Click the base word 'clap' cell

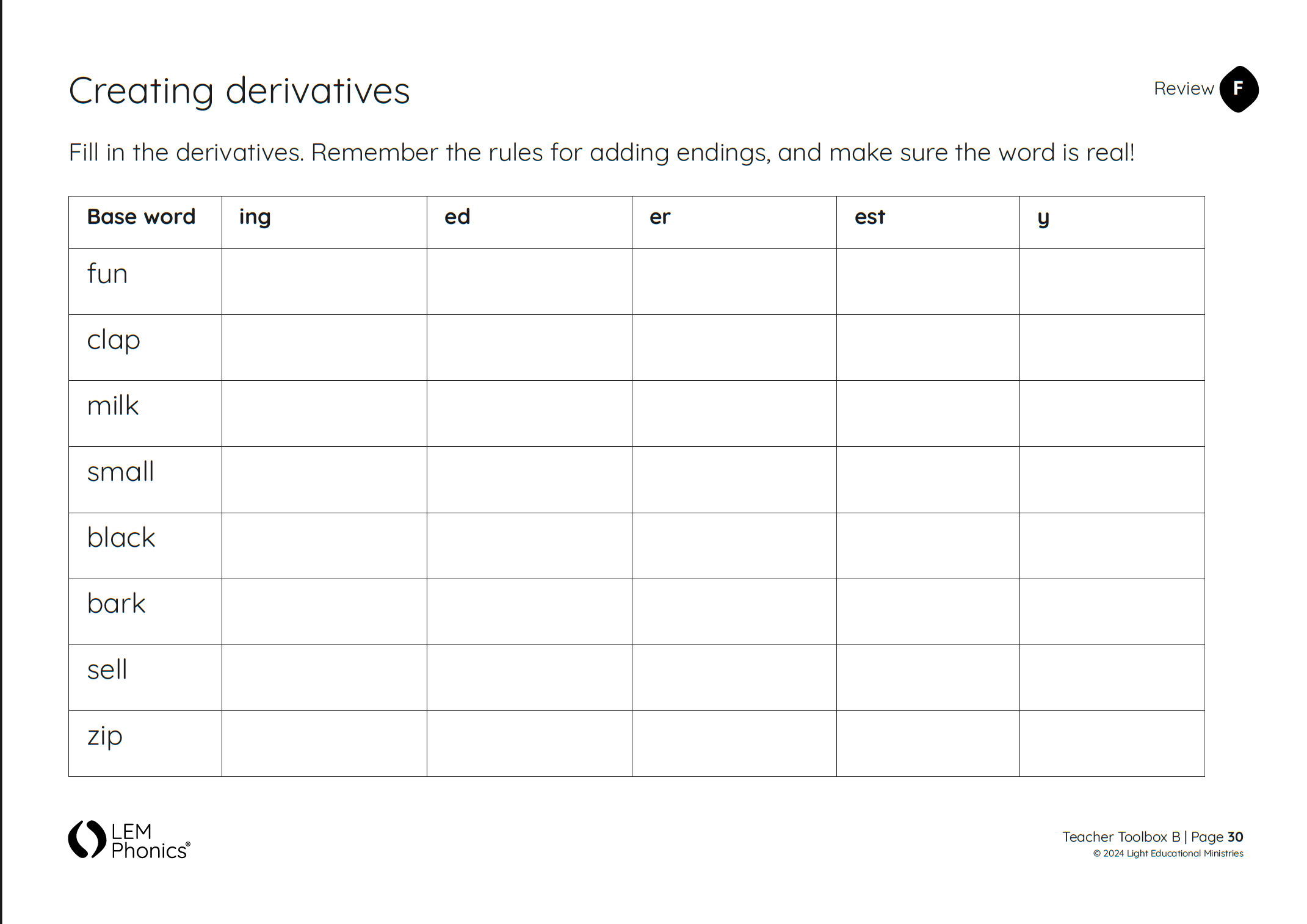tap(145, 347)
